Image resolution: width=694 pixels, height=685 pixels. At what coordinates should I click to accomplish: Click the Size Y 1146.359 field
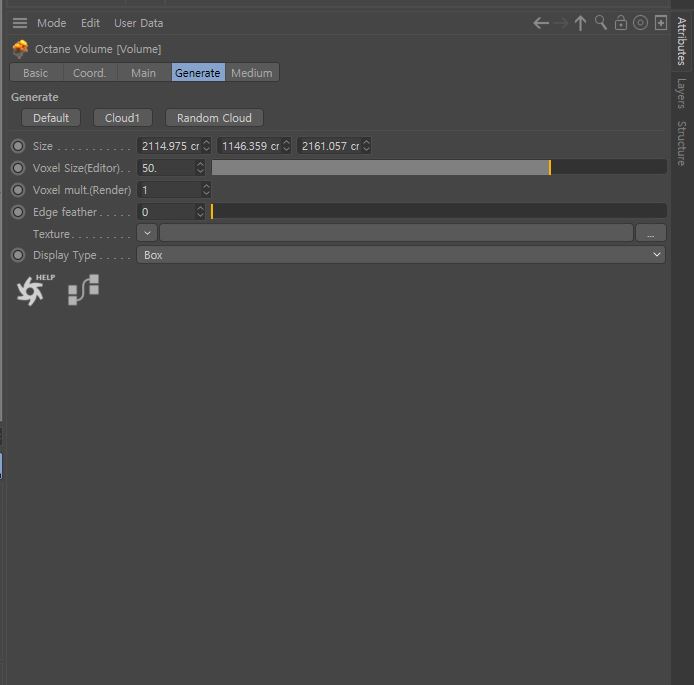(250, 146)
